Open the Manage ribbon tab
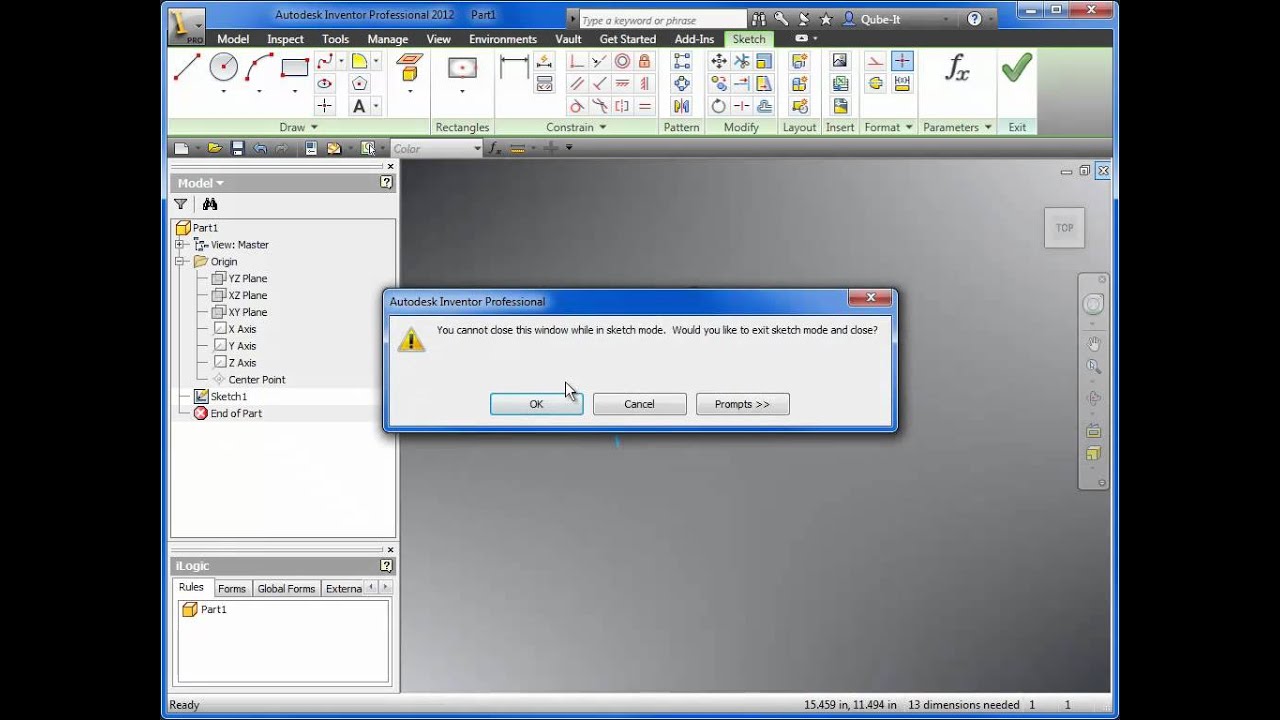 click(x=387, y=39)
